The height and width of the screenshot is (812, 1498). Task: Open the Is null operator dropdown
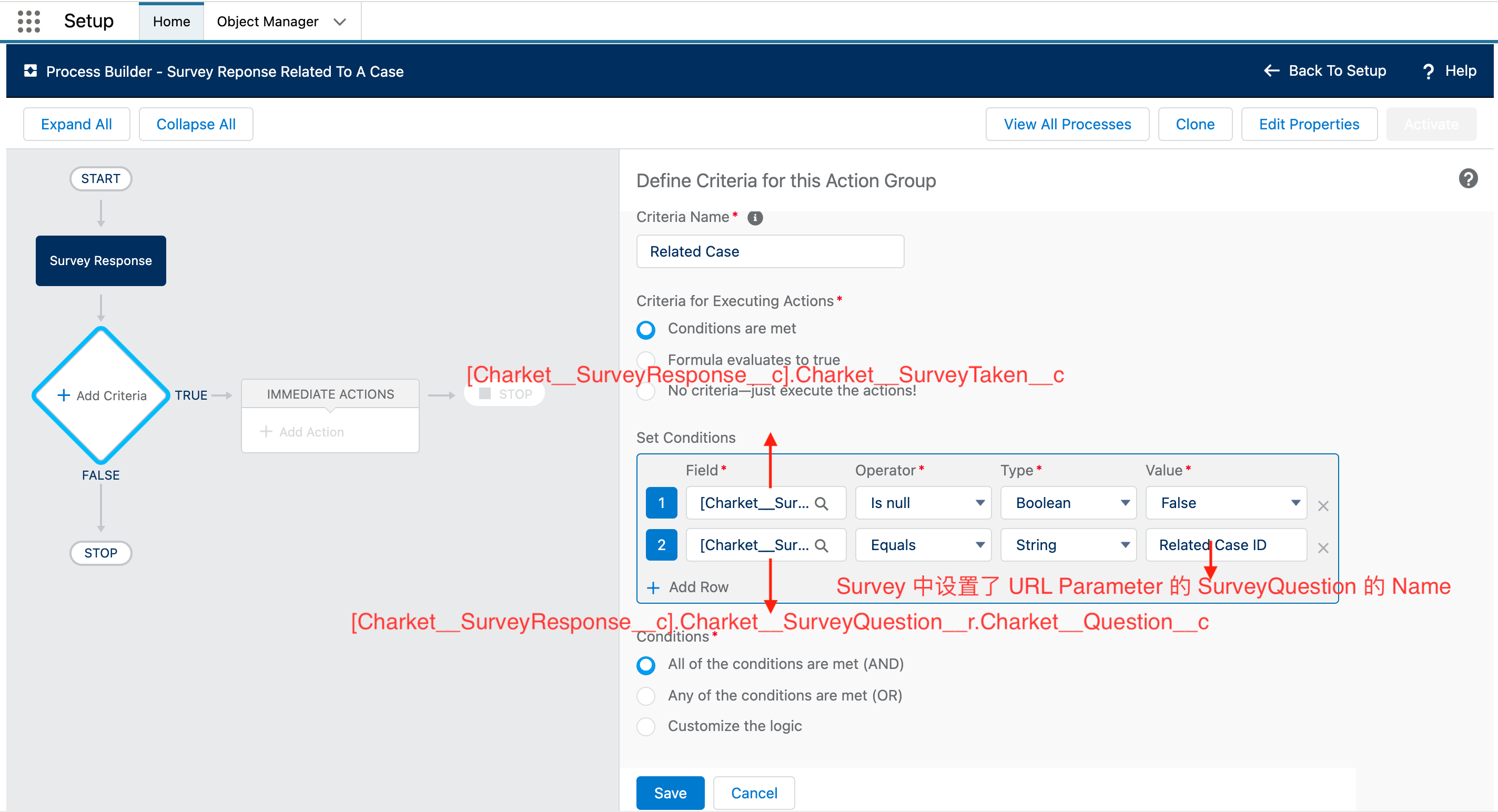click(923, 503)
